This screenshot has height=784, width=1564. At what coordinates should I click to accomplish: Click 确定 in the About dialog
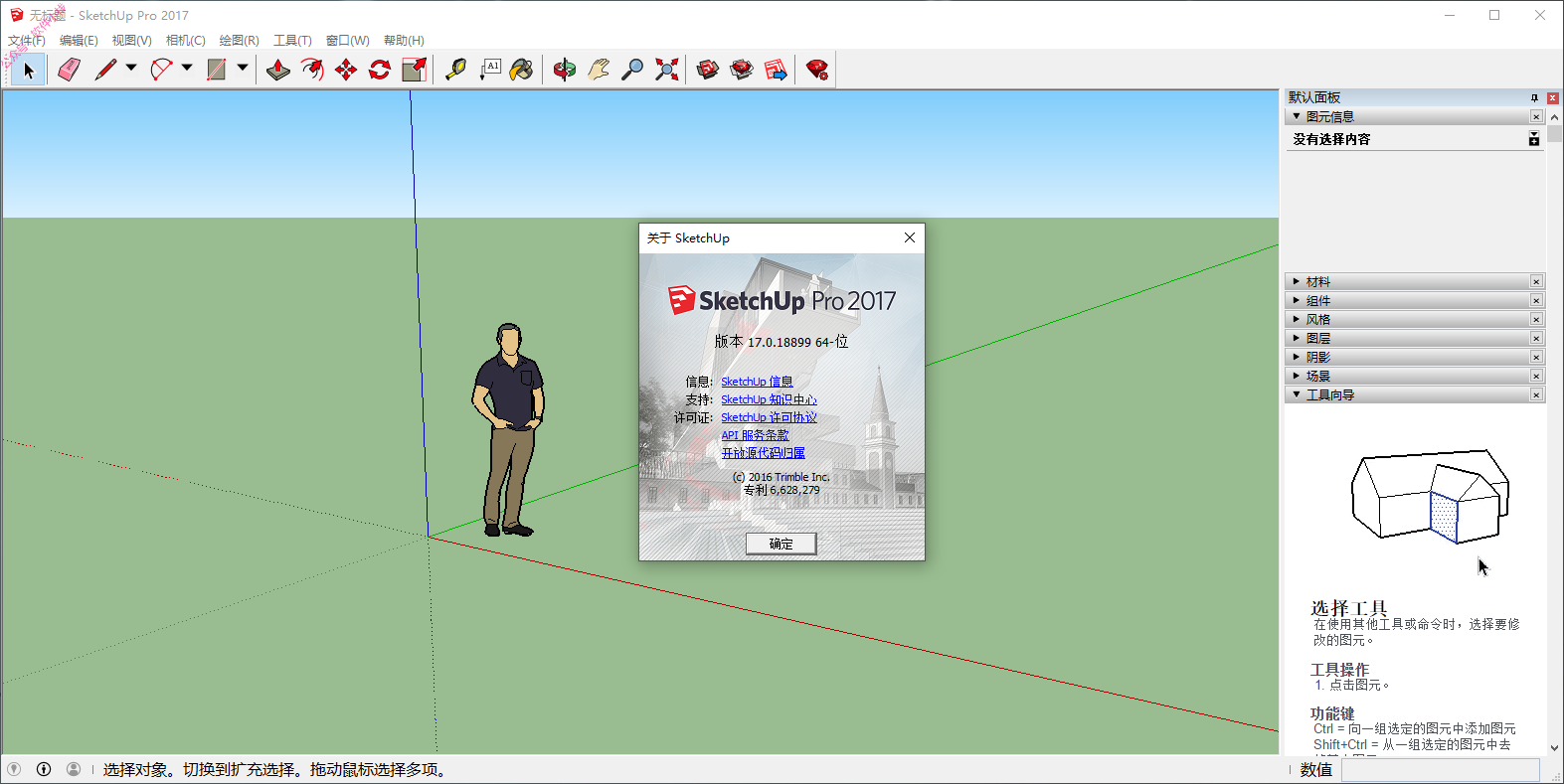click(781, 544)
